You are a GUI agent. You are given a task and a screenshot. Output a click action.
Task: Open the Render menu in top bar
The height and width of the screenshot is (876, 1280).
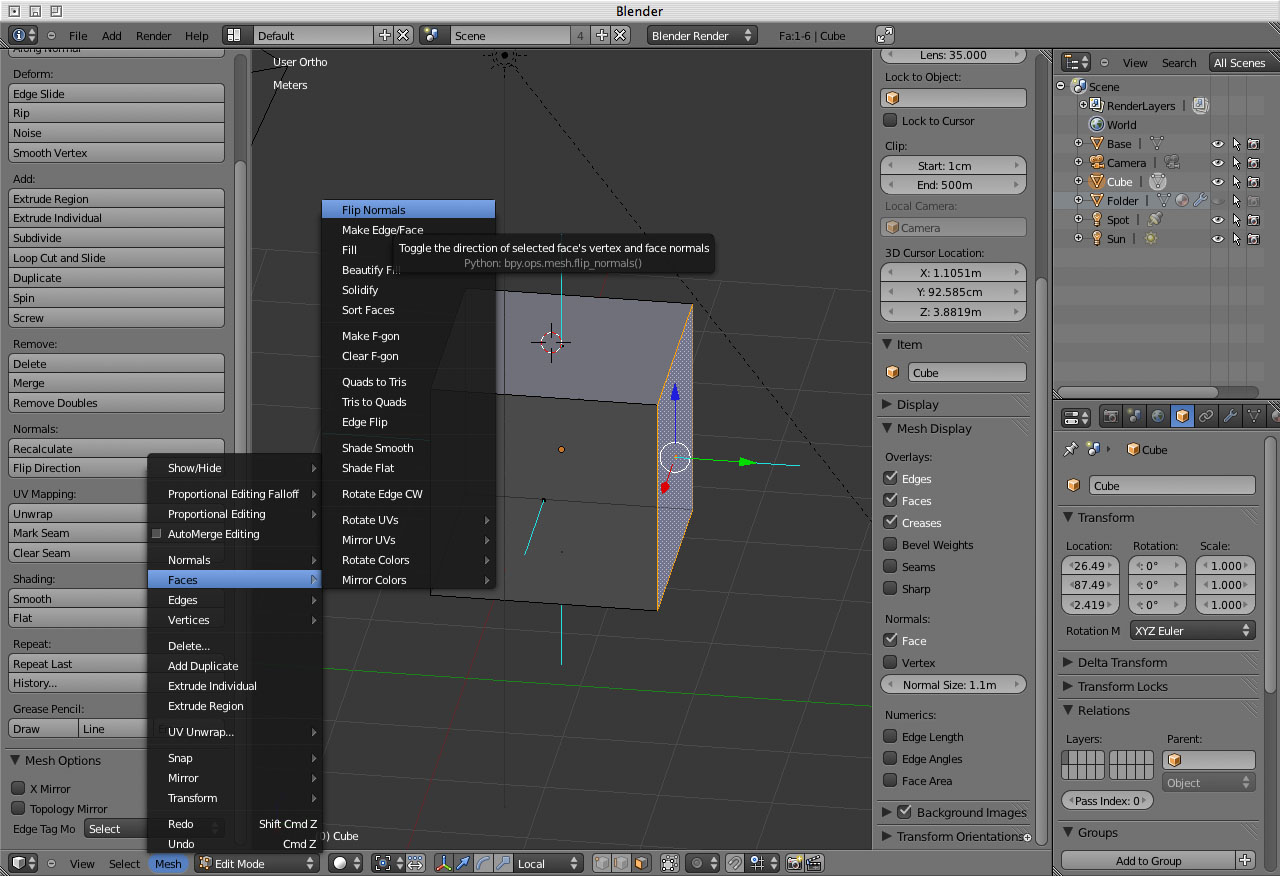[x=153, y=36]
